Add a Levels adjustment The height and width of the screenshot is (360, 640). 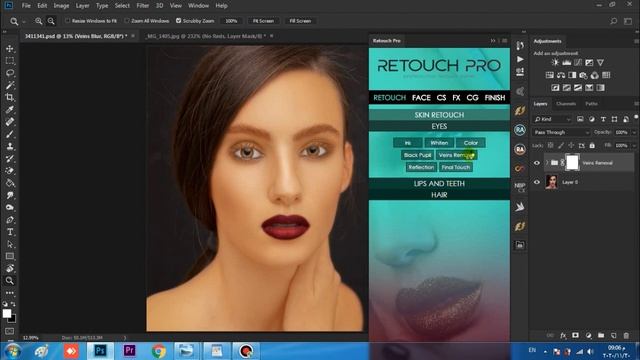(x=567, y=62)
